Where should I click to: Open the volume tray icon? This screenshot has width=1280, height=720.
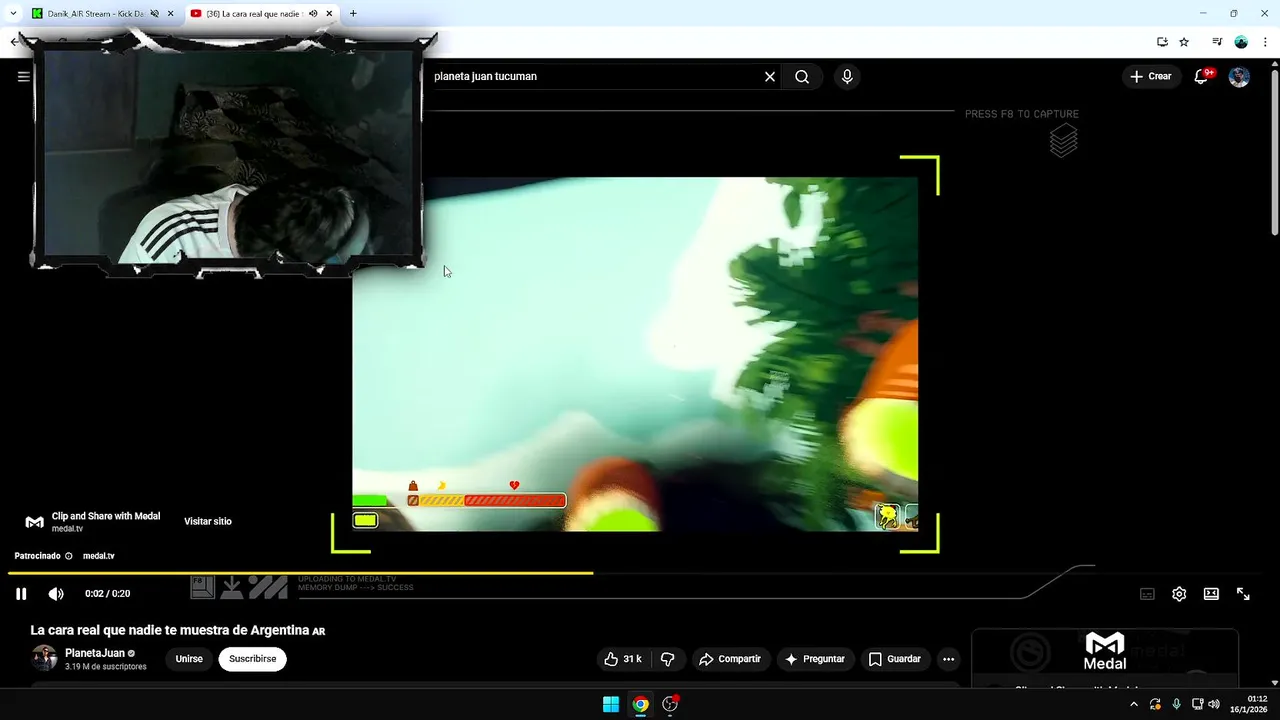(1214, 704)
